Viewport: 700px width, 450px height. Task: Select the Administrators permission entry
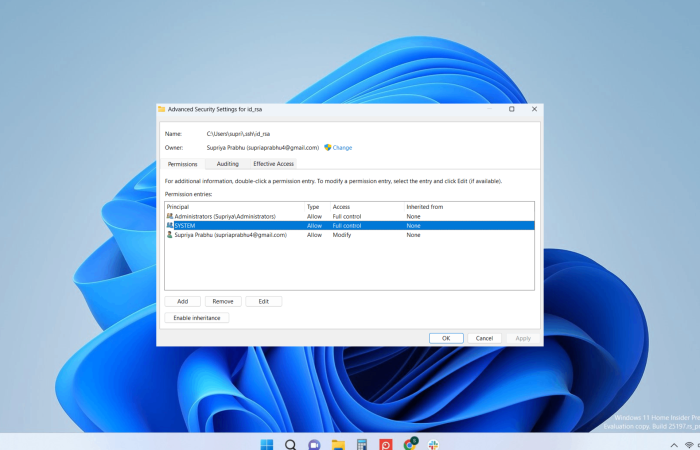(349, 217)
